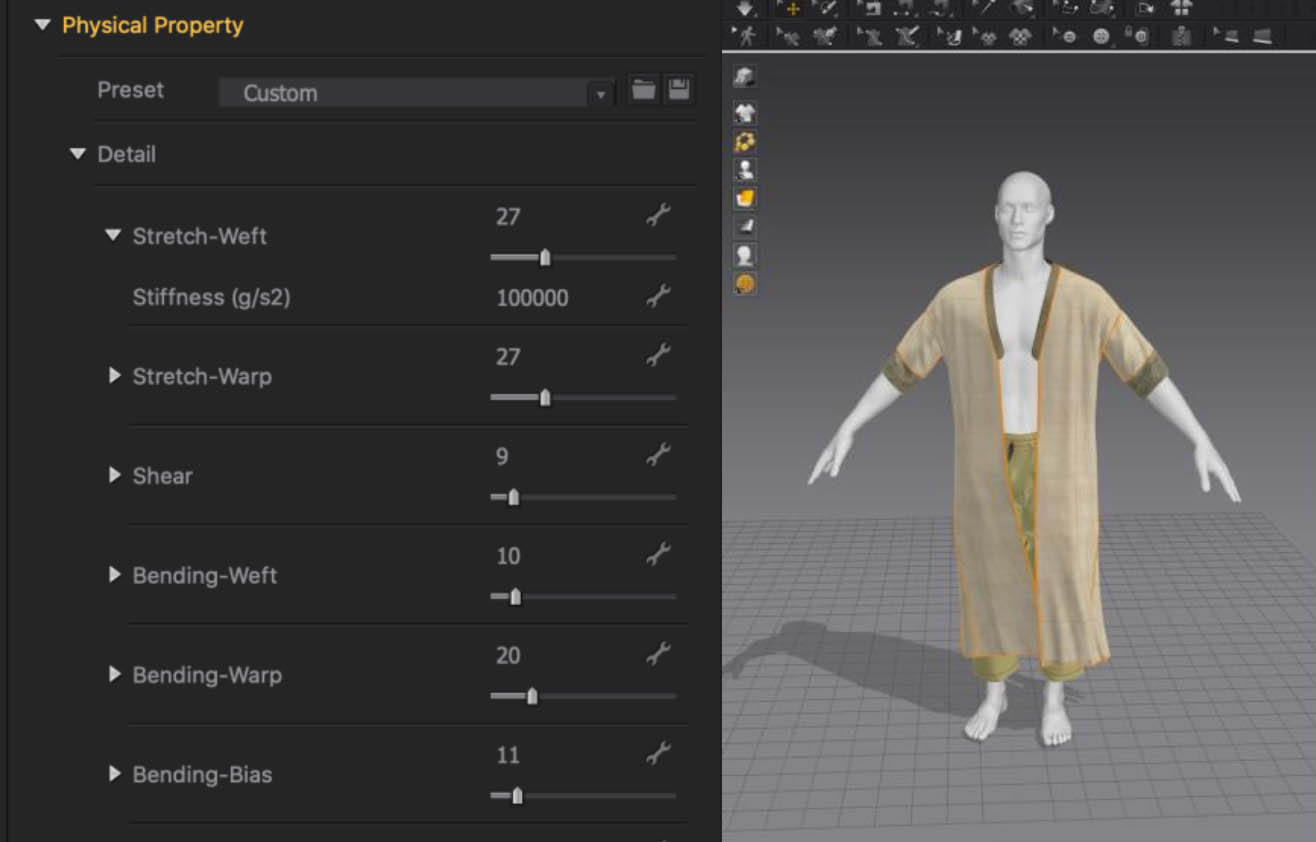The height and width of the screenshot is (842, 1316).
Task: Open the Preset Custom dropdown
Action: pos(415,93)
